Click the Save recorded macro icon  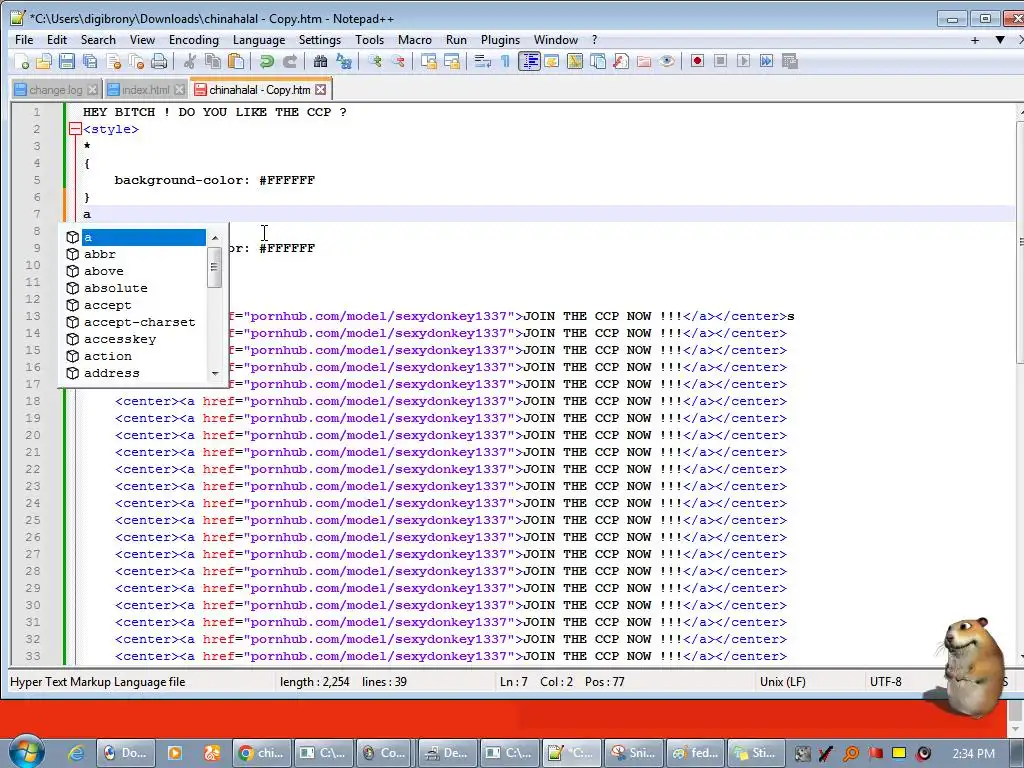(790, 61)
